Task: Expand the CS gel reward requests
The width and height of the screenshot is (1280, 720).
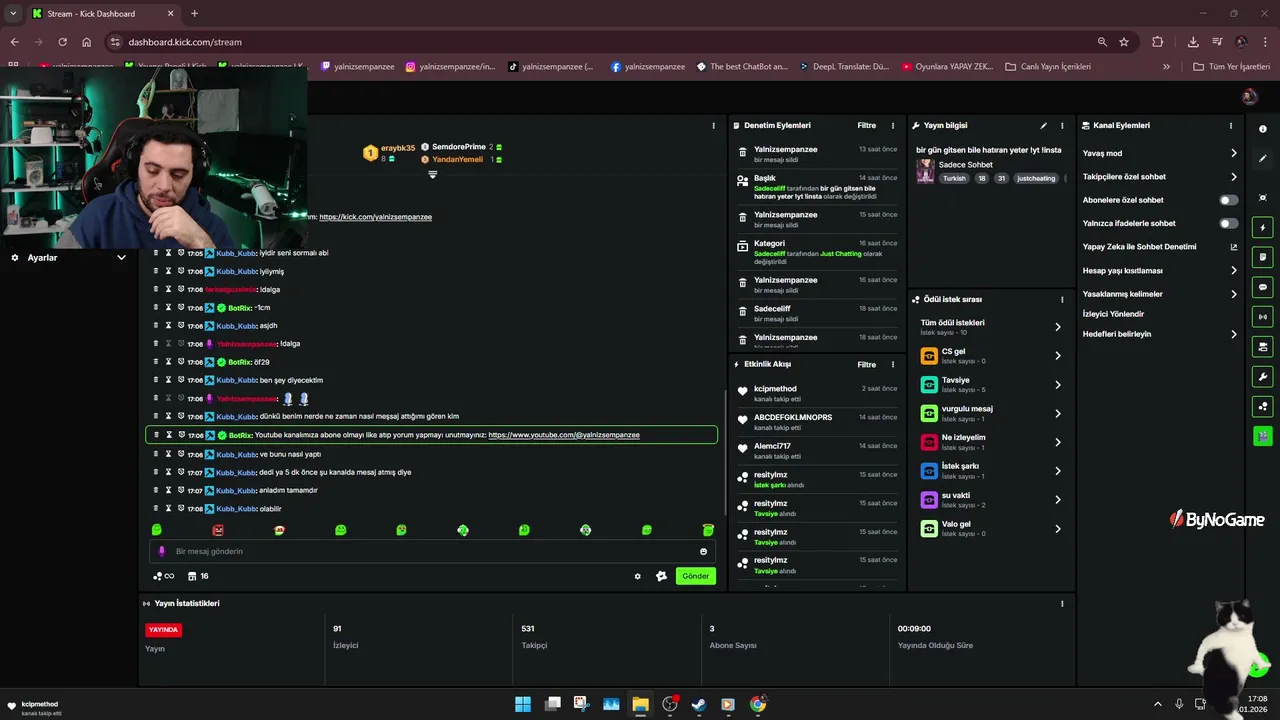Action: coord(1057,356)
